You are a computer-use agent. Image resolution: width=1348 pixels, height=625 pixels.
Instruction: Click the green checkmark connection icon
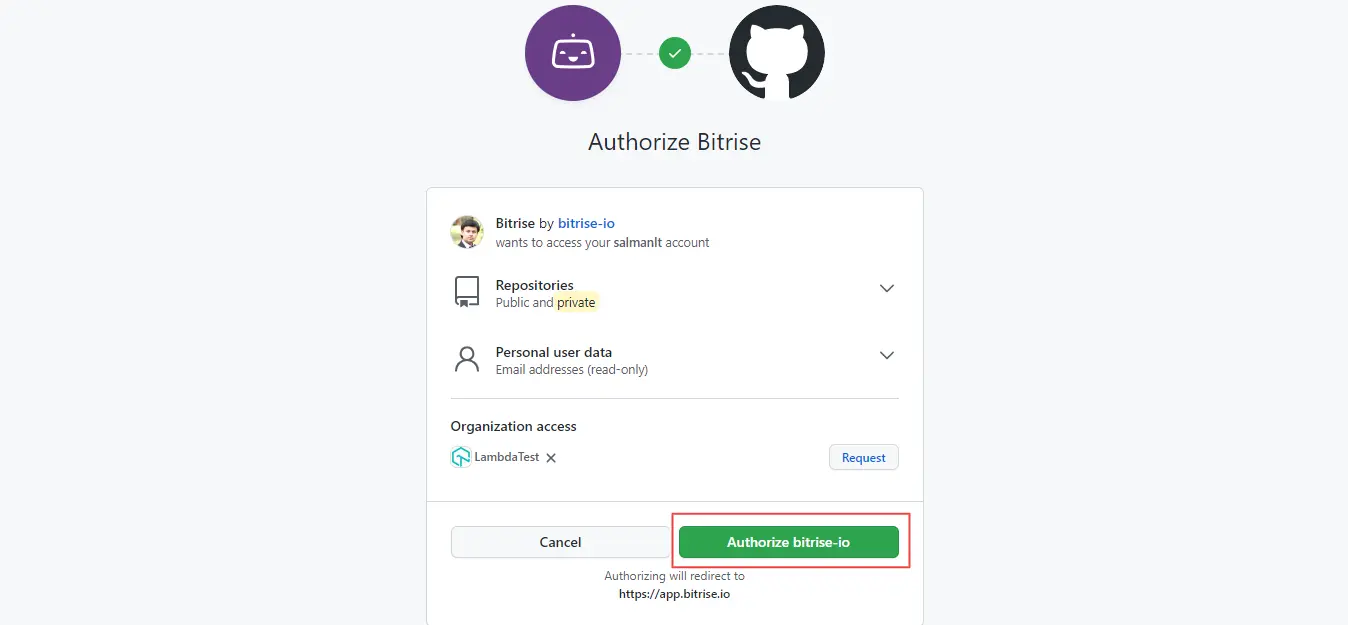[x=675, y=53]
